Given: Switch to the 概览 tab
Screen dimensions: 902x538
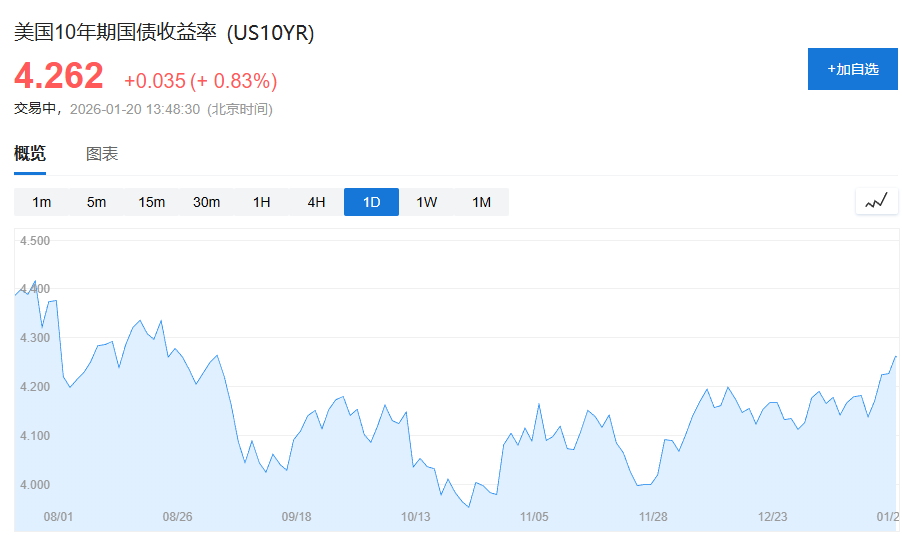Looking at the screenshot, I should point(30,154).
